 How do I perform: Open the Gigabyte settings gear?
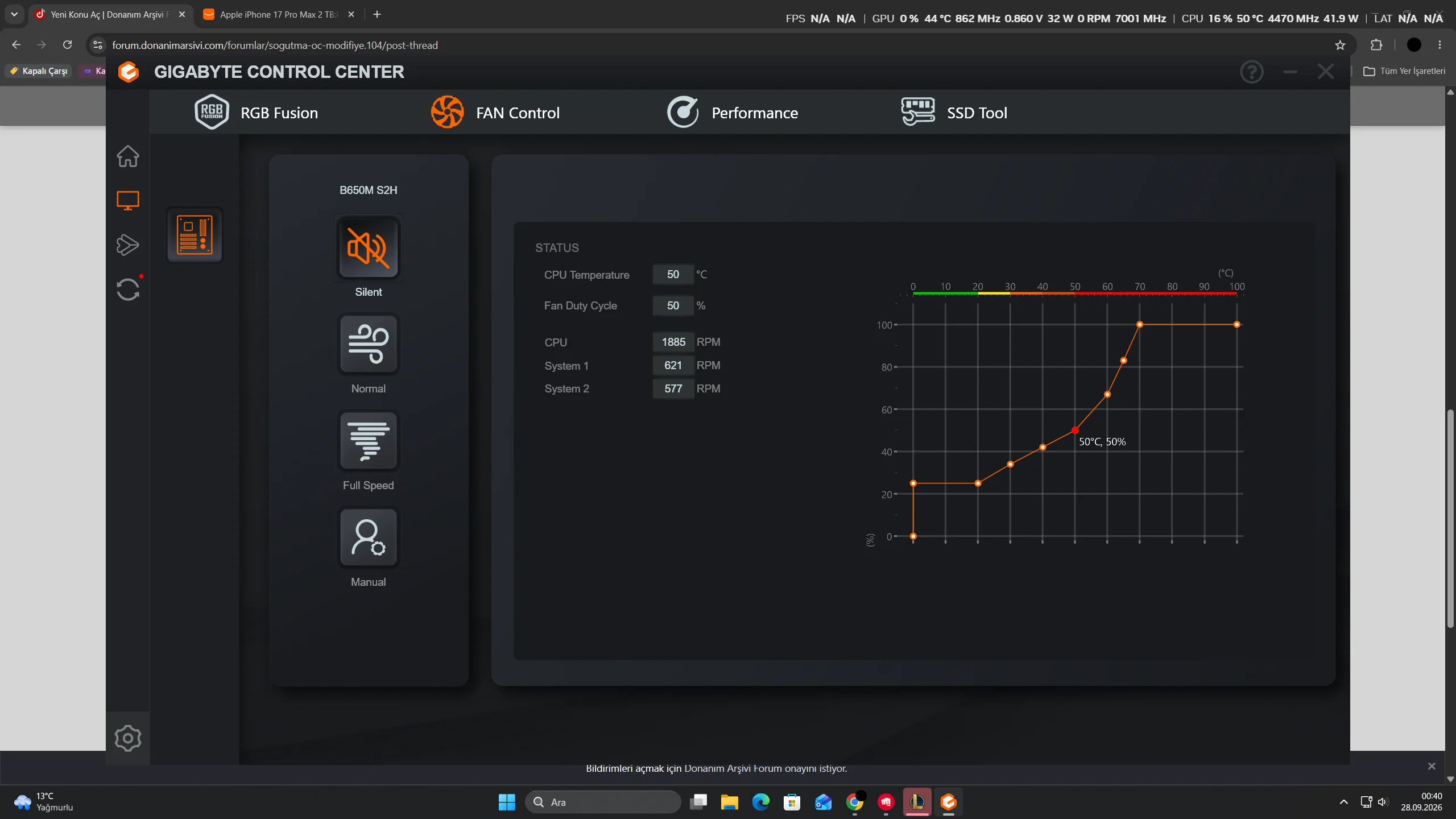click(x=128, y=738)
